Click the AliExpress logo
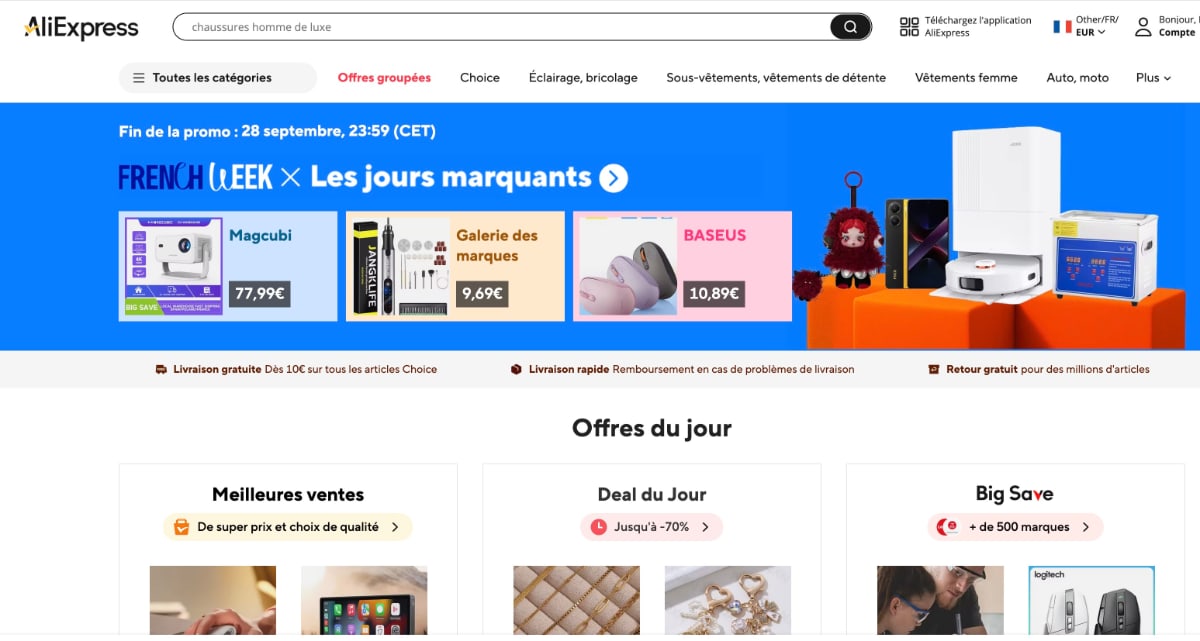Screen dimensions: 1200x641 pyautogui.click(x=81, y=27)
